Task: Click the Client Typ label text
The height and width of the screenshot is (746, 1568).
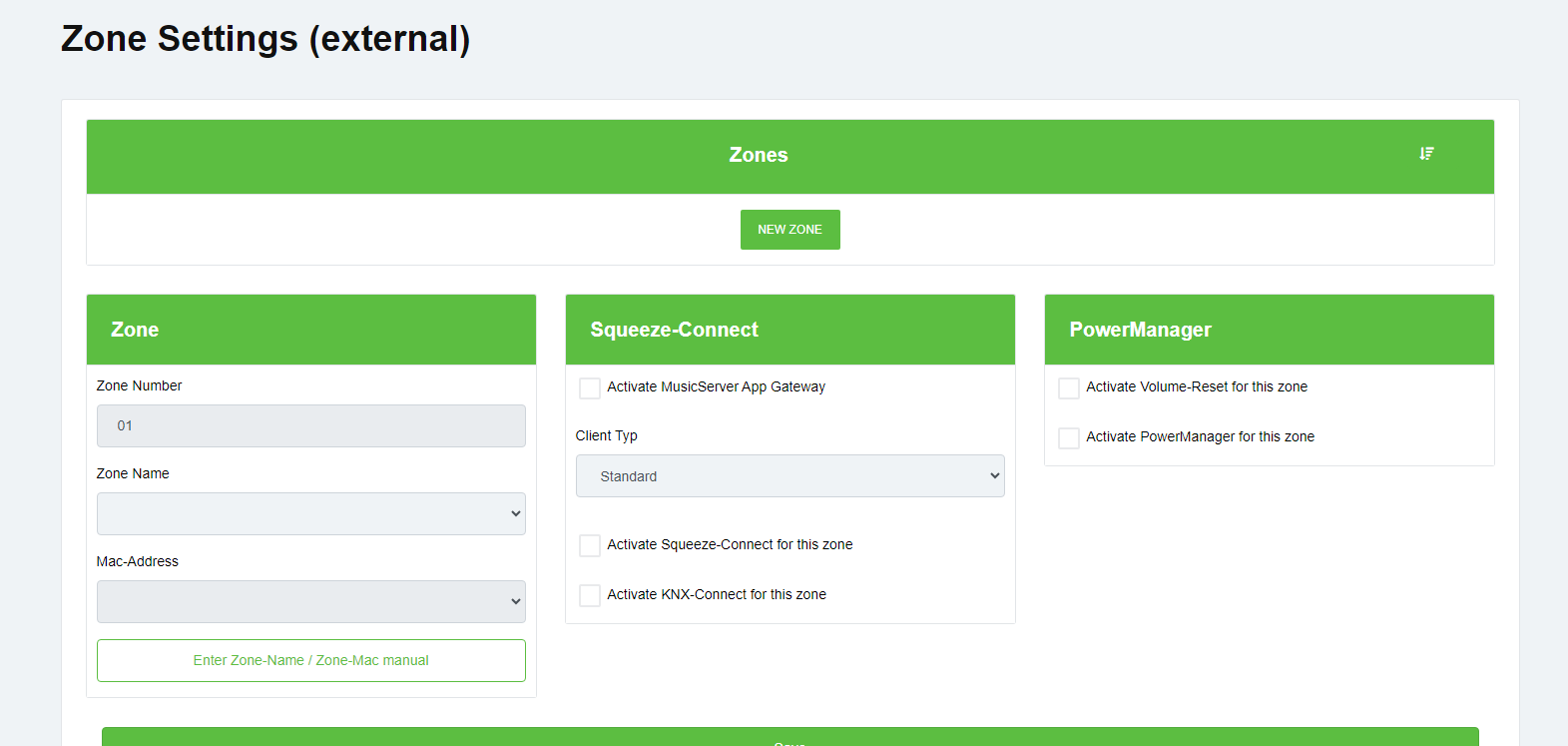Action: [x=606, y=435]
